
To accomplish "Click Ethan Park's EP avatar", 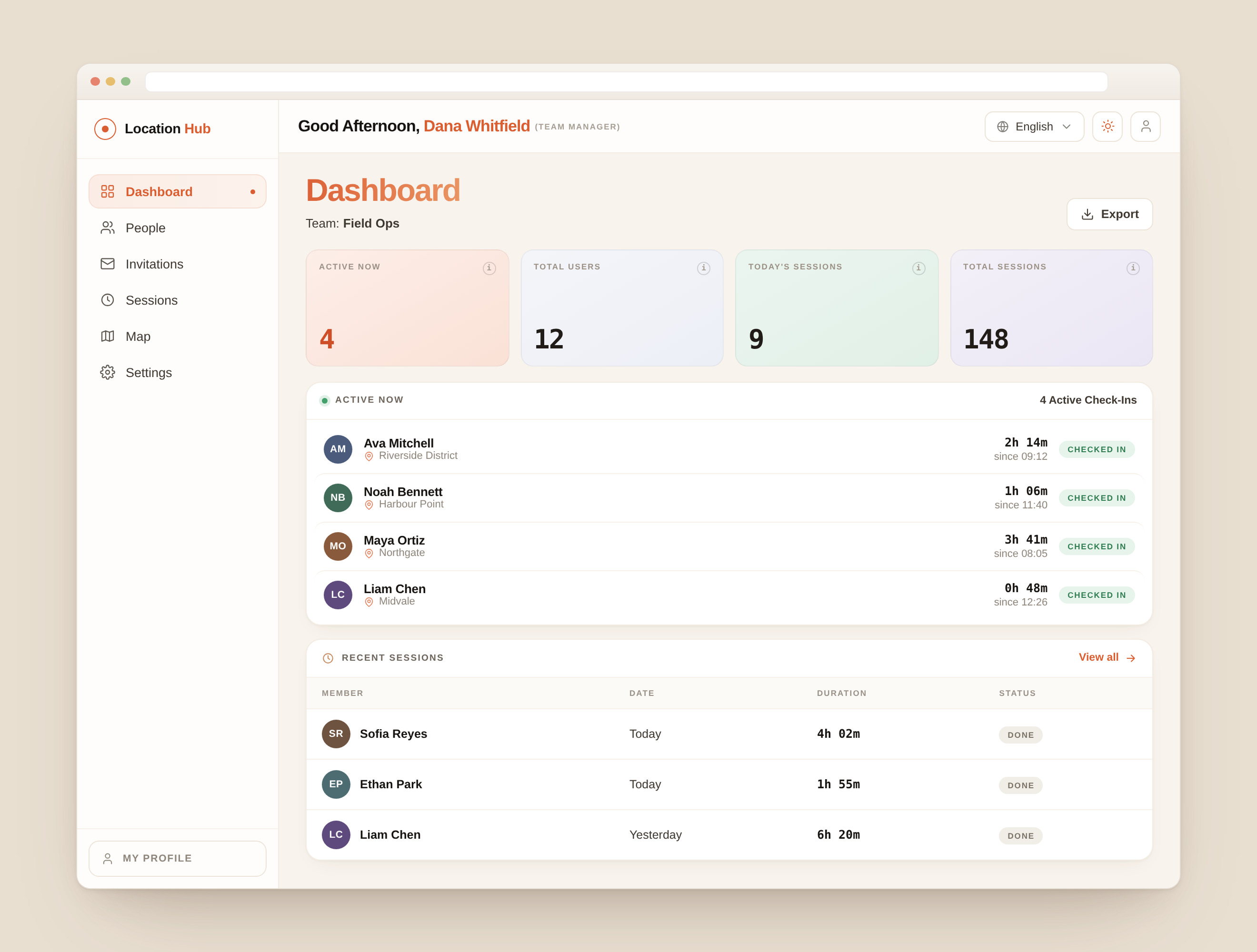I will pyautogui.click(x=336, y=784).
